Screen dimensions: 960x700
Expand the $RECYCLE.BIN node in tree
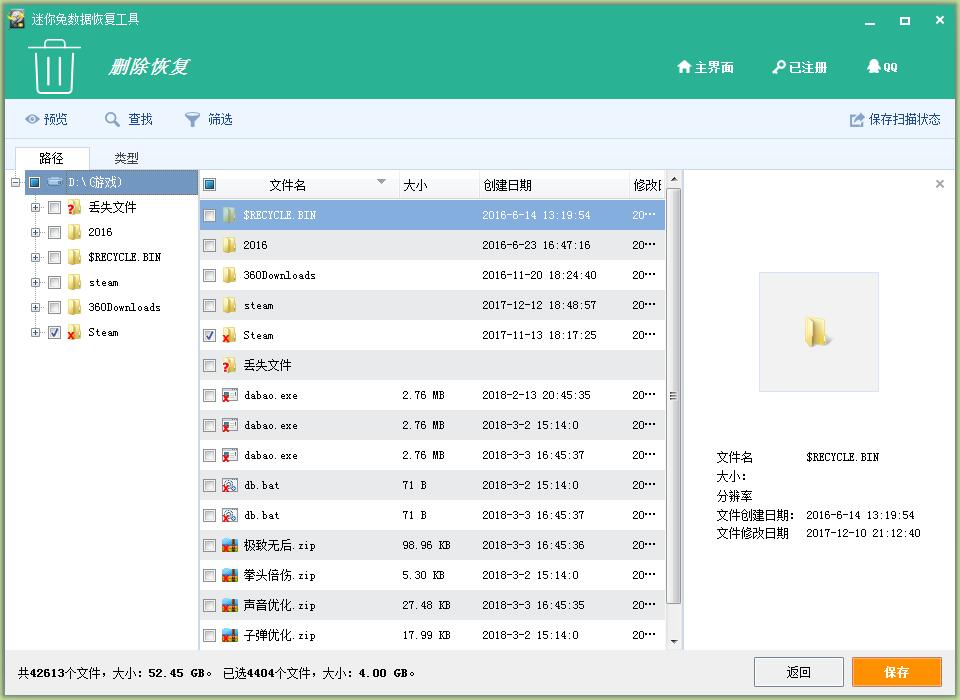(36, 257)
